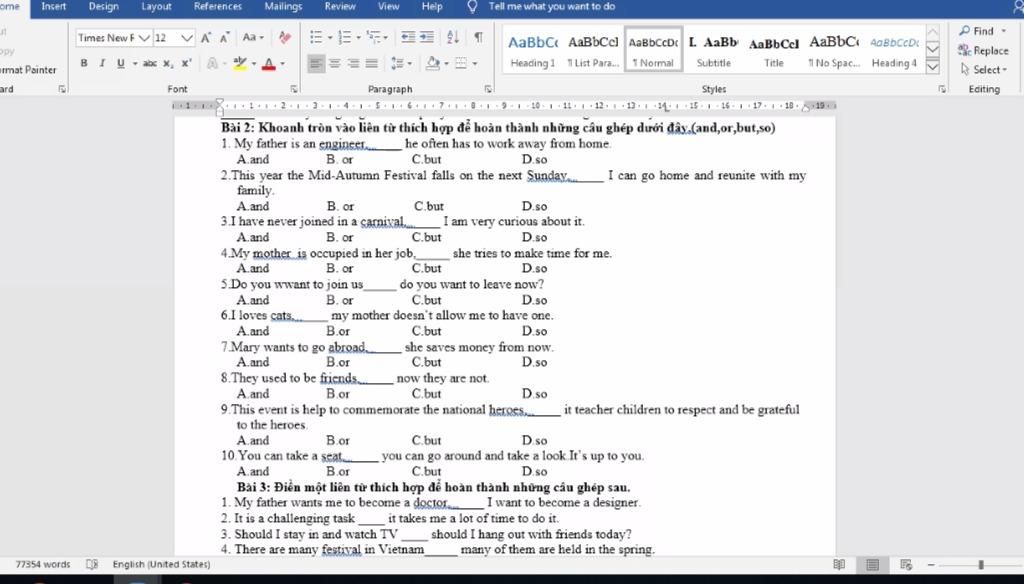
Task: Click the Replace button
Action: click(x=984, y=50)
